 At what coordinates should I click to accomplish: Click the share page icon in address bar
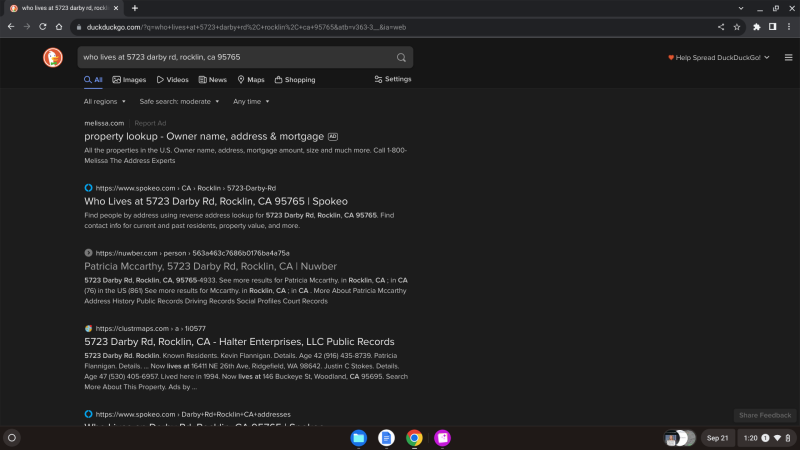720,27
